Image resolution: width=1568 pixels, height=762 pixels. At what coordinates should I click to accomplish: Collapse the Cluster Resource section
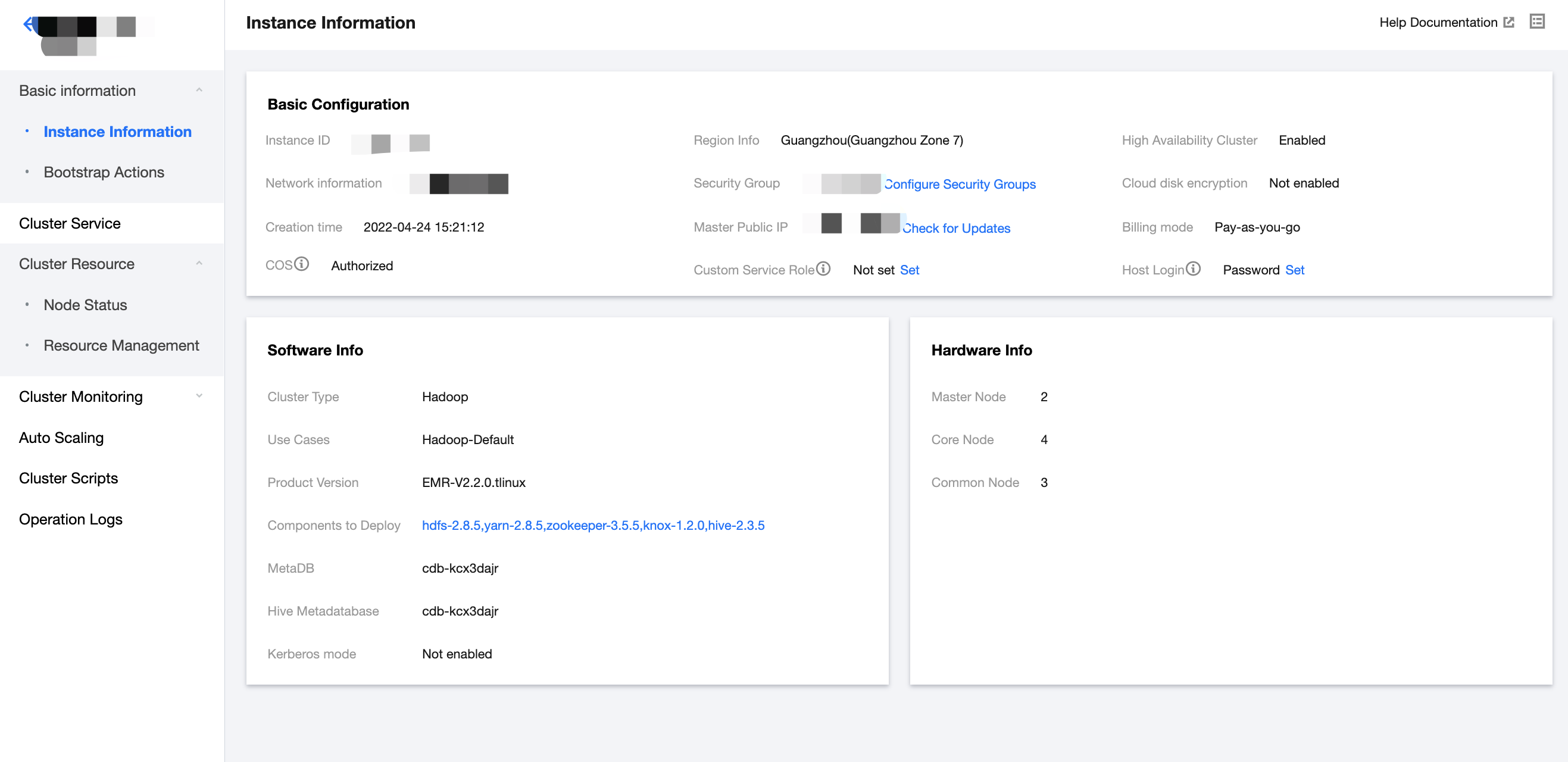[199, 264]
